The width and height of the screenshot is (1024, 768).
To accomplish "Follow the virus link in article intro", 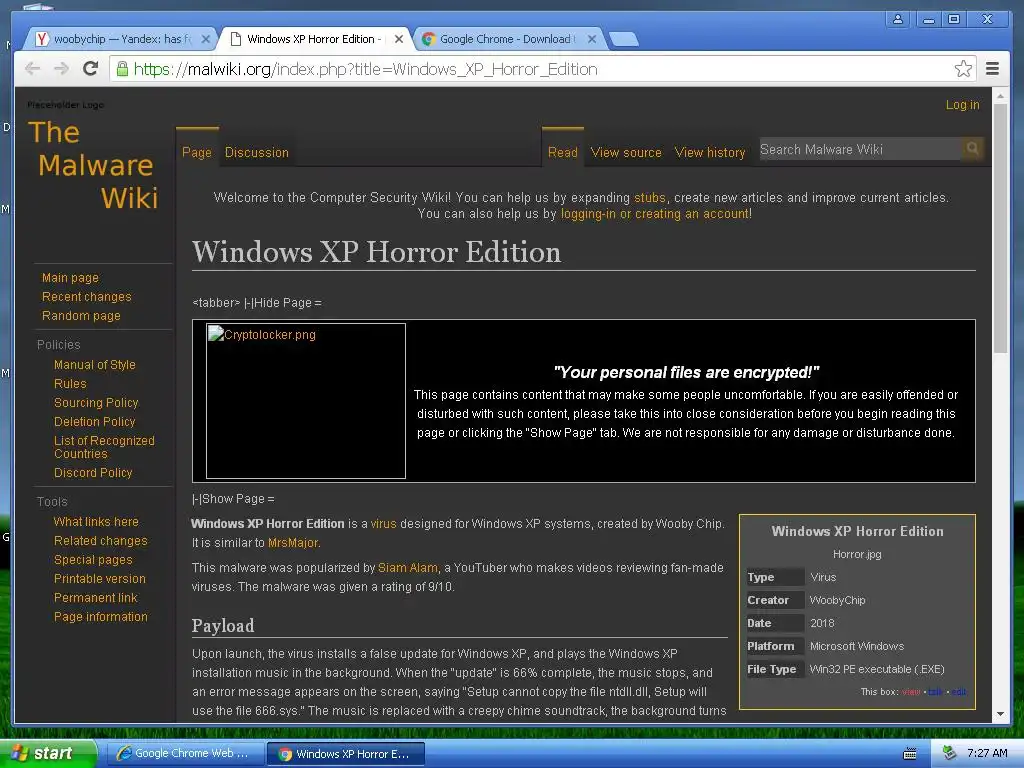I will [x=383, y=523].
